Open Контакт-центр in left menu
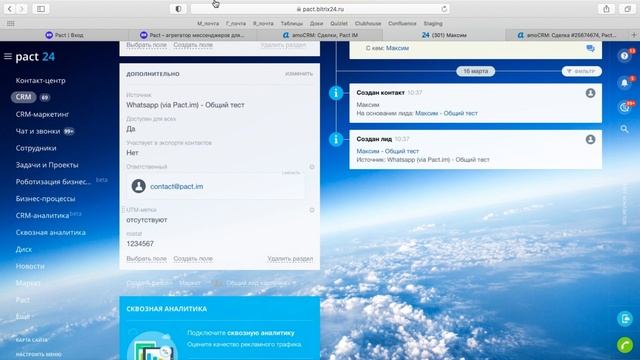 40,81
